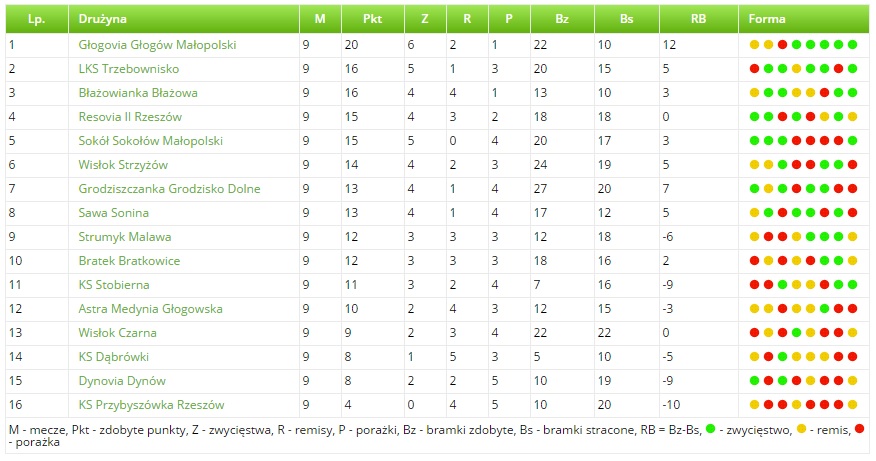Open the Astra Medynia Głogowska link
This screenshot has width=876, height=461.
[151, 309]
